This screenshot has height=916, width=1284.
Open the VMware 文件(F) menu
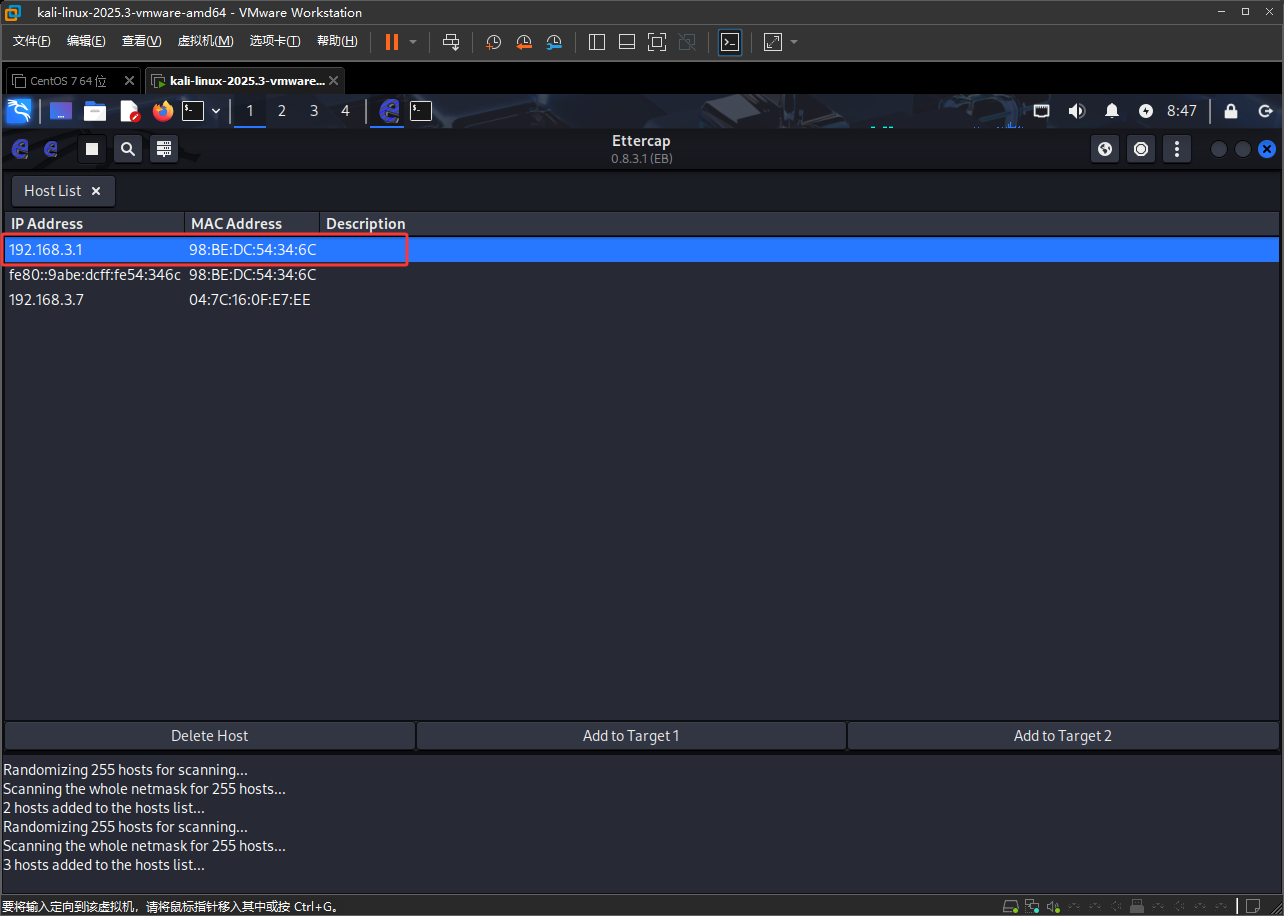[x=32, y=41]
